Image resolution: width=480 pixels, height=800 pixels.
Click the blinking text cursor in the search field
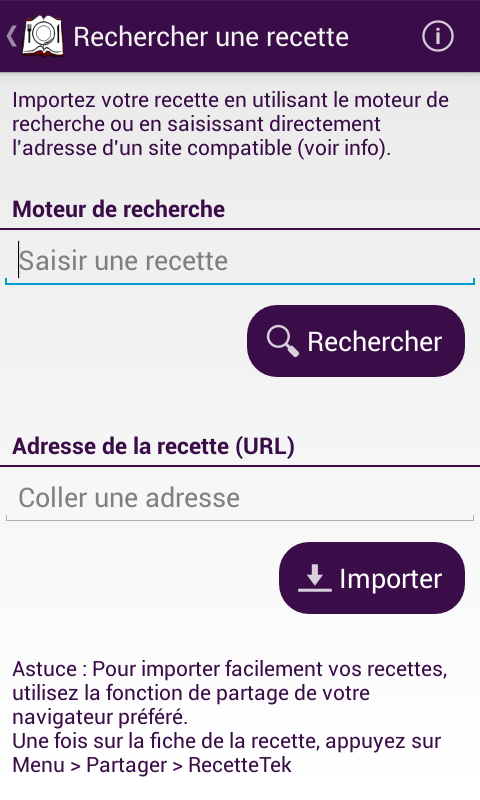[18, 260]
